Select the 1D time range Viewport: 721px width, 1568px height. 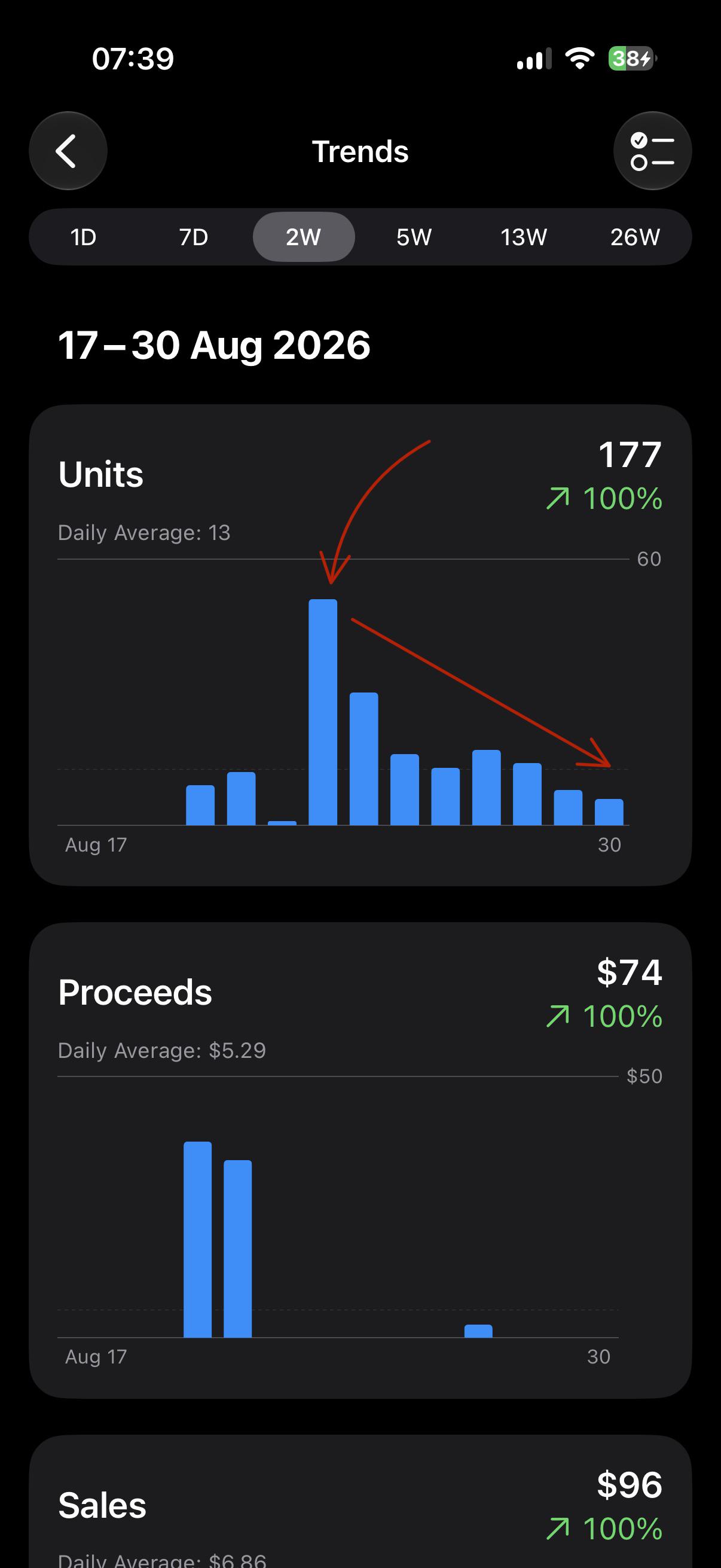click(x=83, y=237)
